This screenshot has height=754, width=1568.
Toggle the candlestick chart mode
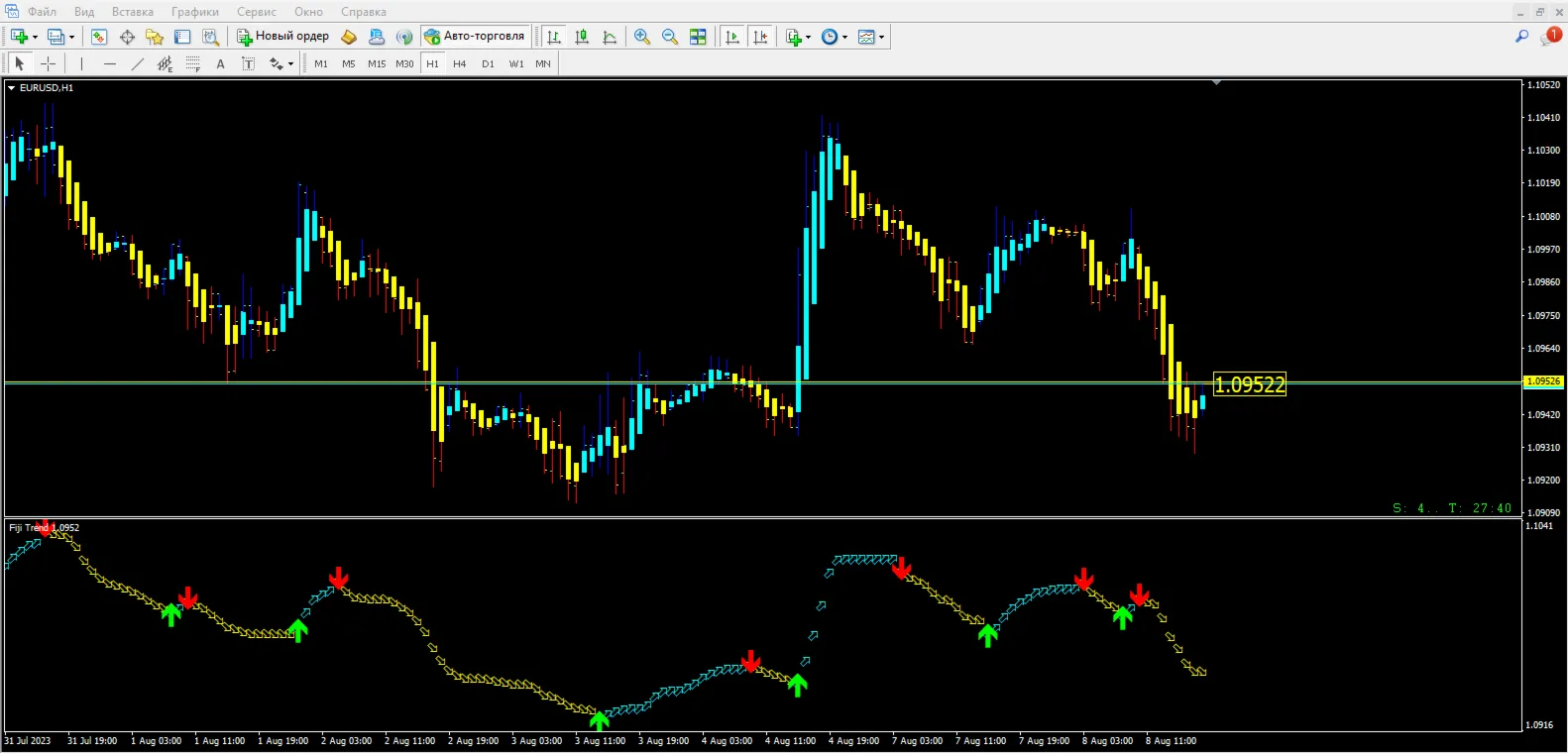582,37
